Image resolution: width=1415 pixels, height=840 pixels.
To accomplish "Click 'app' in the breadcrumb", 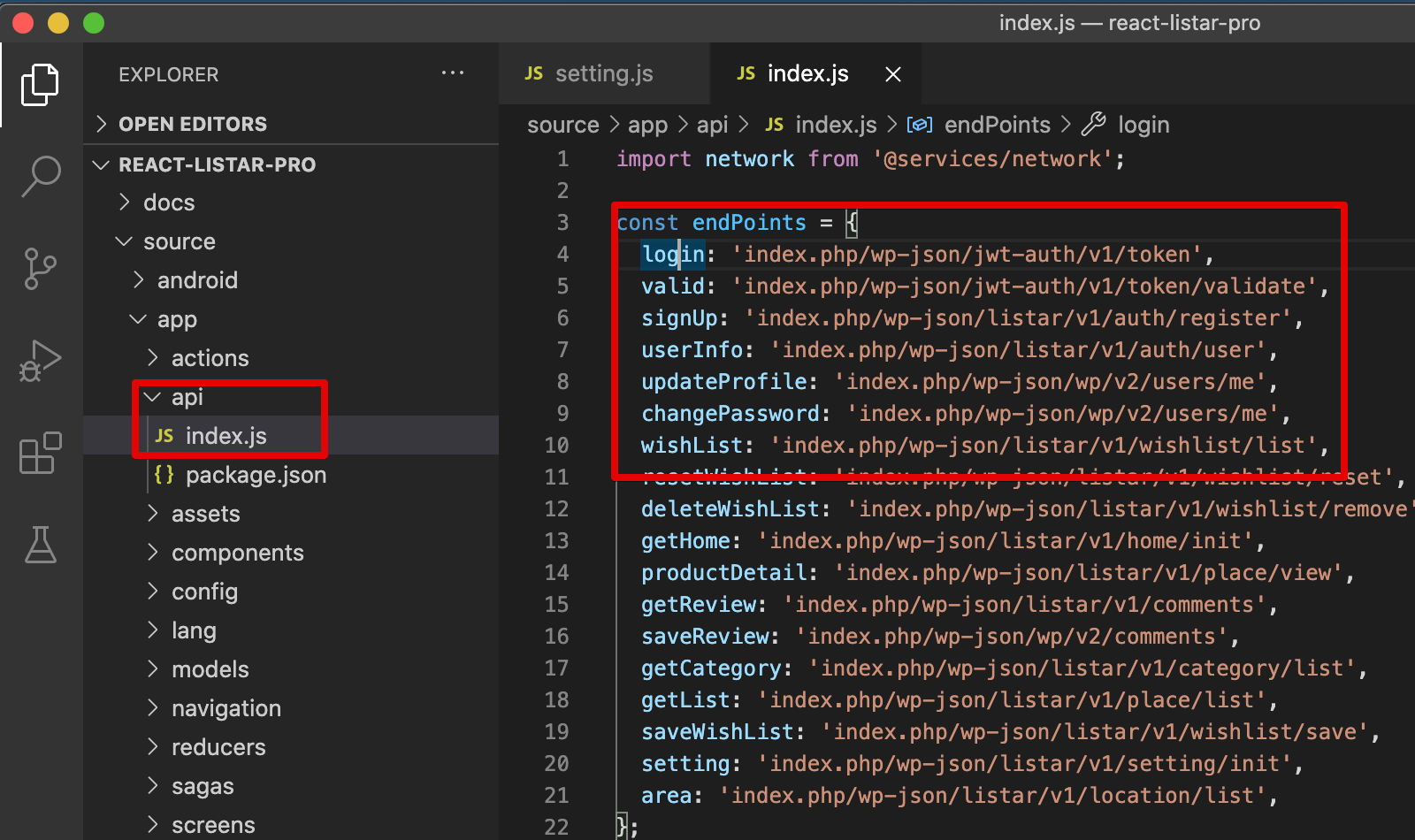I will coord(647,125).
